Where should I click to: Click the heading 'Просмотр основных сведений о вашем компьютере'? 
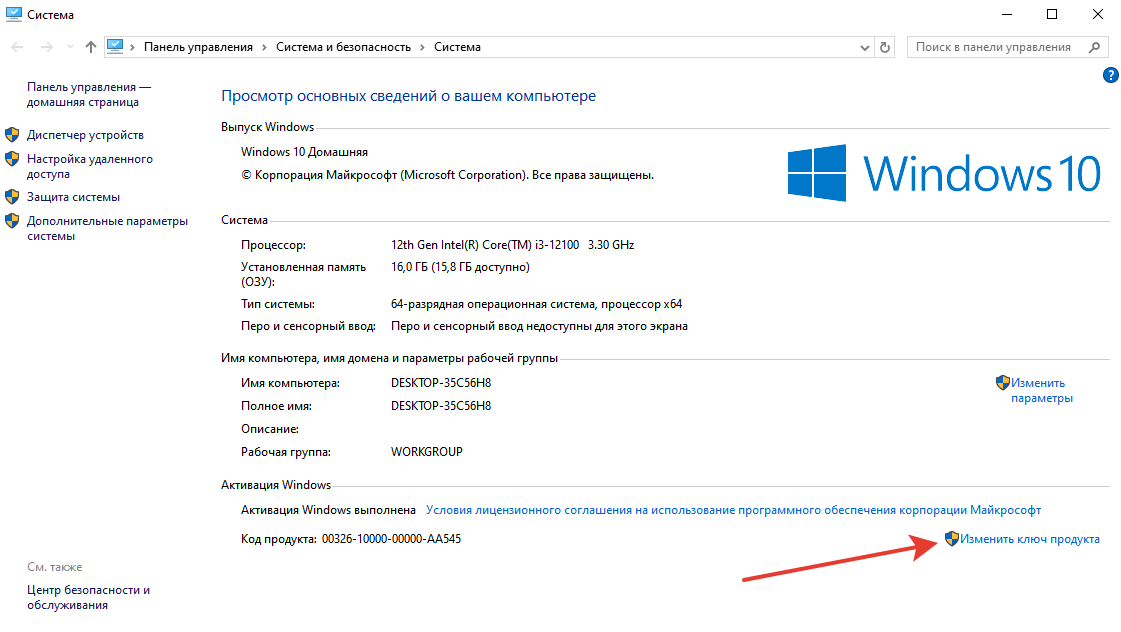point(408,96)
